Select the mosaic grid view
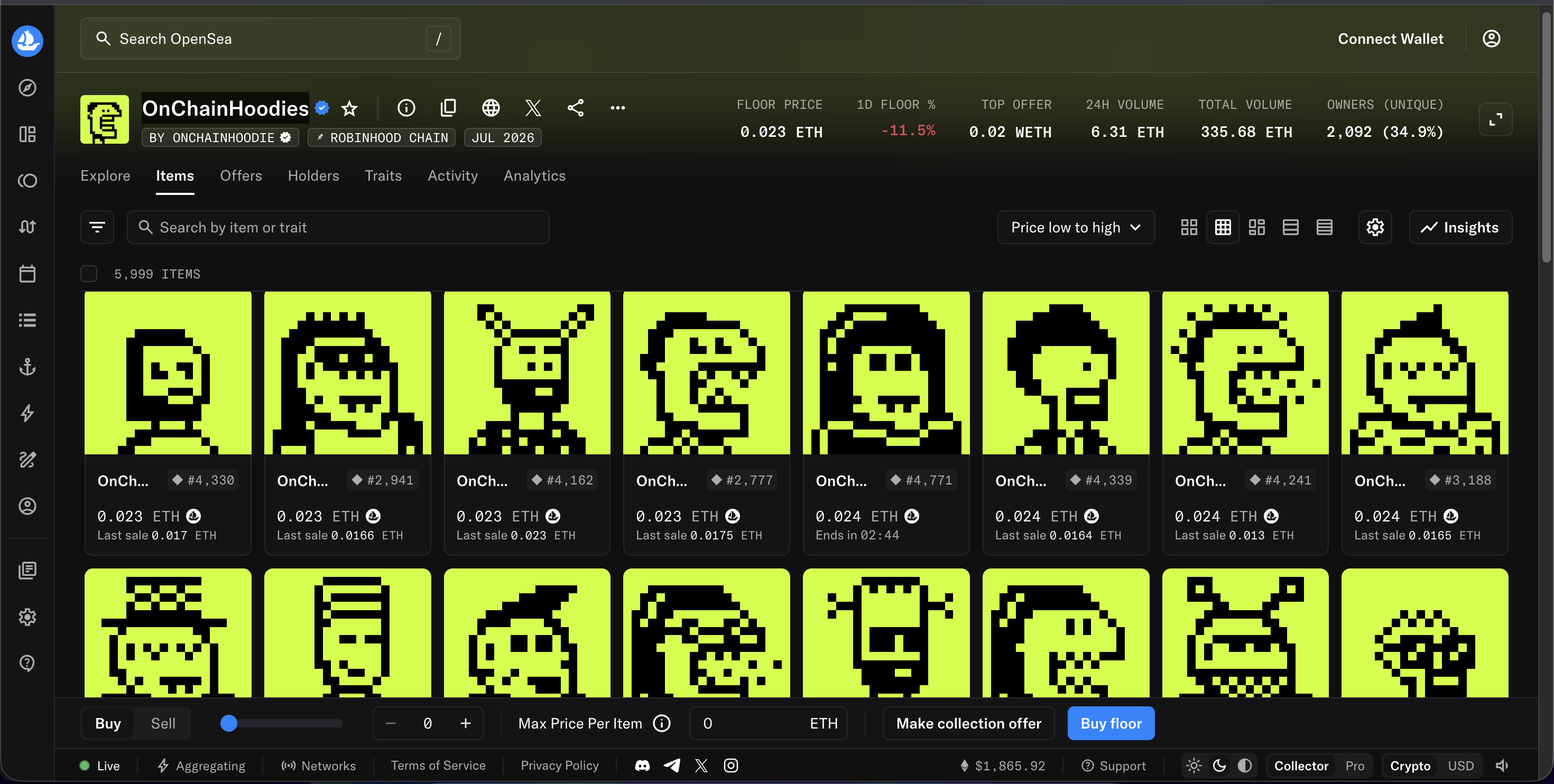 (x=1256, y=227)
